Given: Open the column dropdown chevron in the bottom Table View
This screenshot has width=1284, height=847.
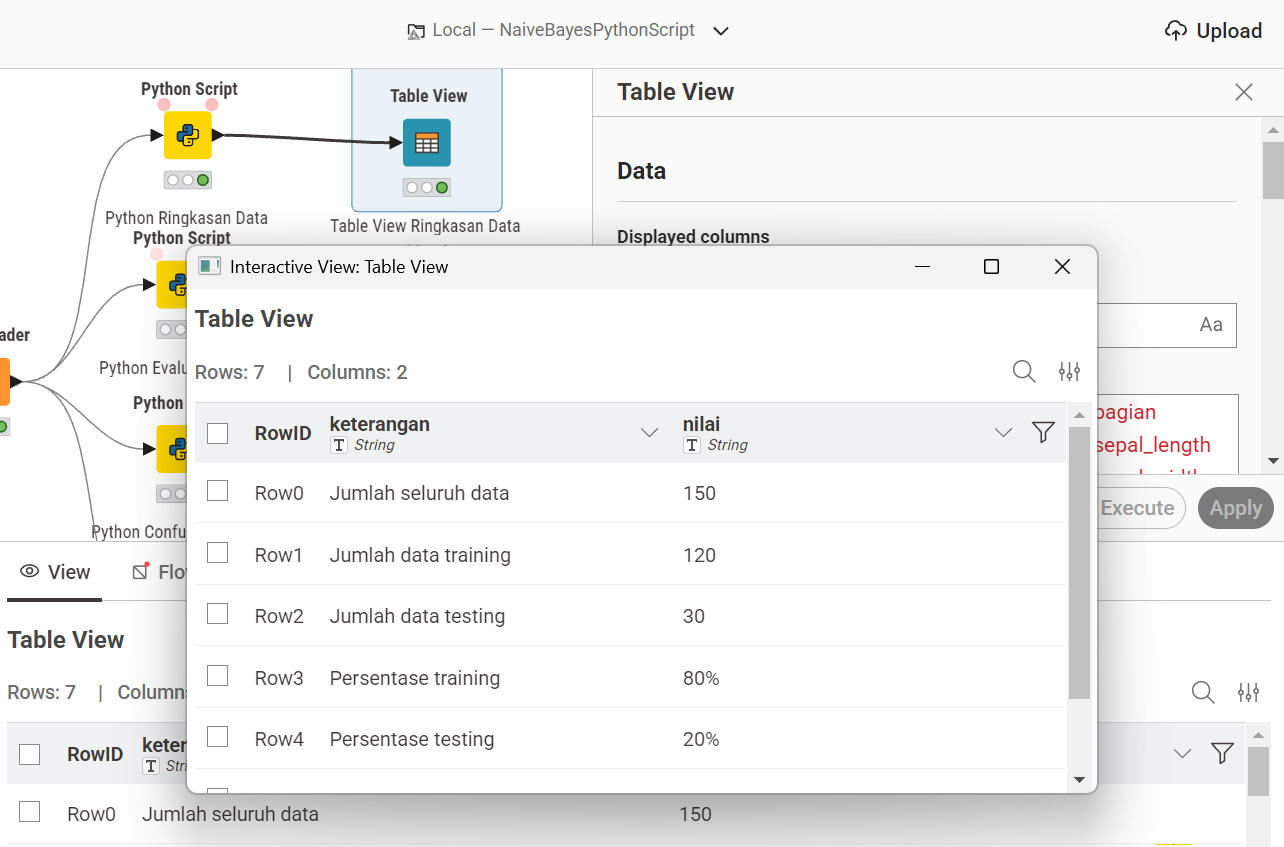Looking at the screenshot, I should (1182, 754).
